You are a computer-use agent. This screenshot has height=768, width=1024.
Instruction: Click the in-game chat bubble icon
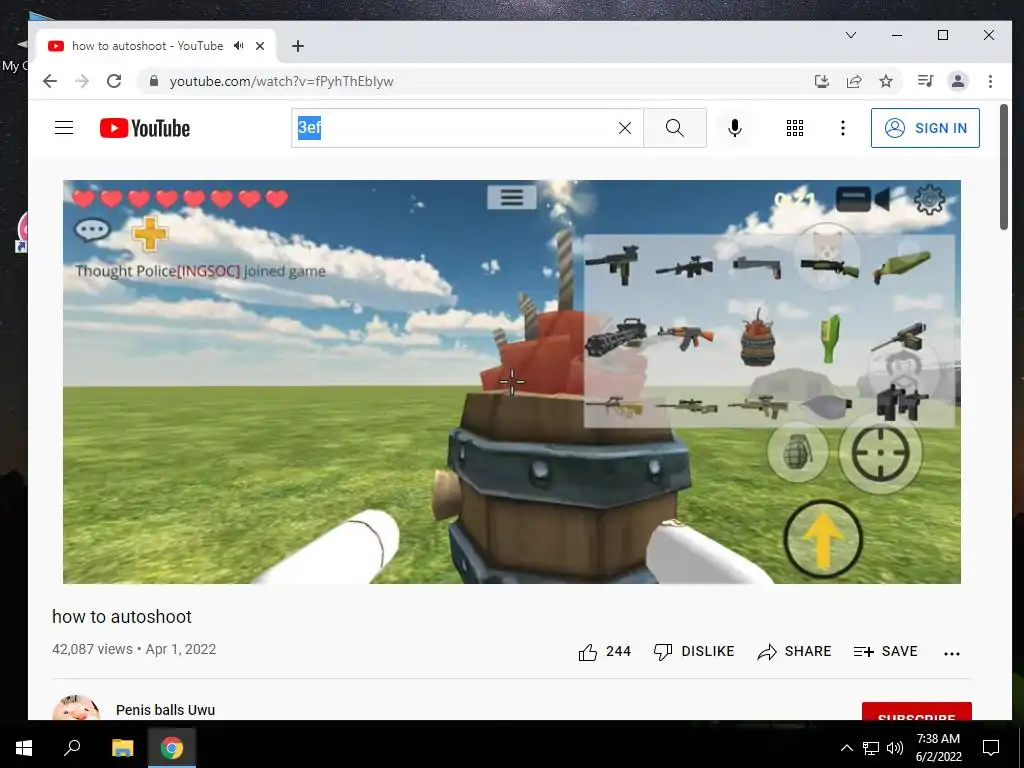pyautogui.click(x=92, y=230)
